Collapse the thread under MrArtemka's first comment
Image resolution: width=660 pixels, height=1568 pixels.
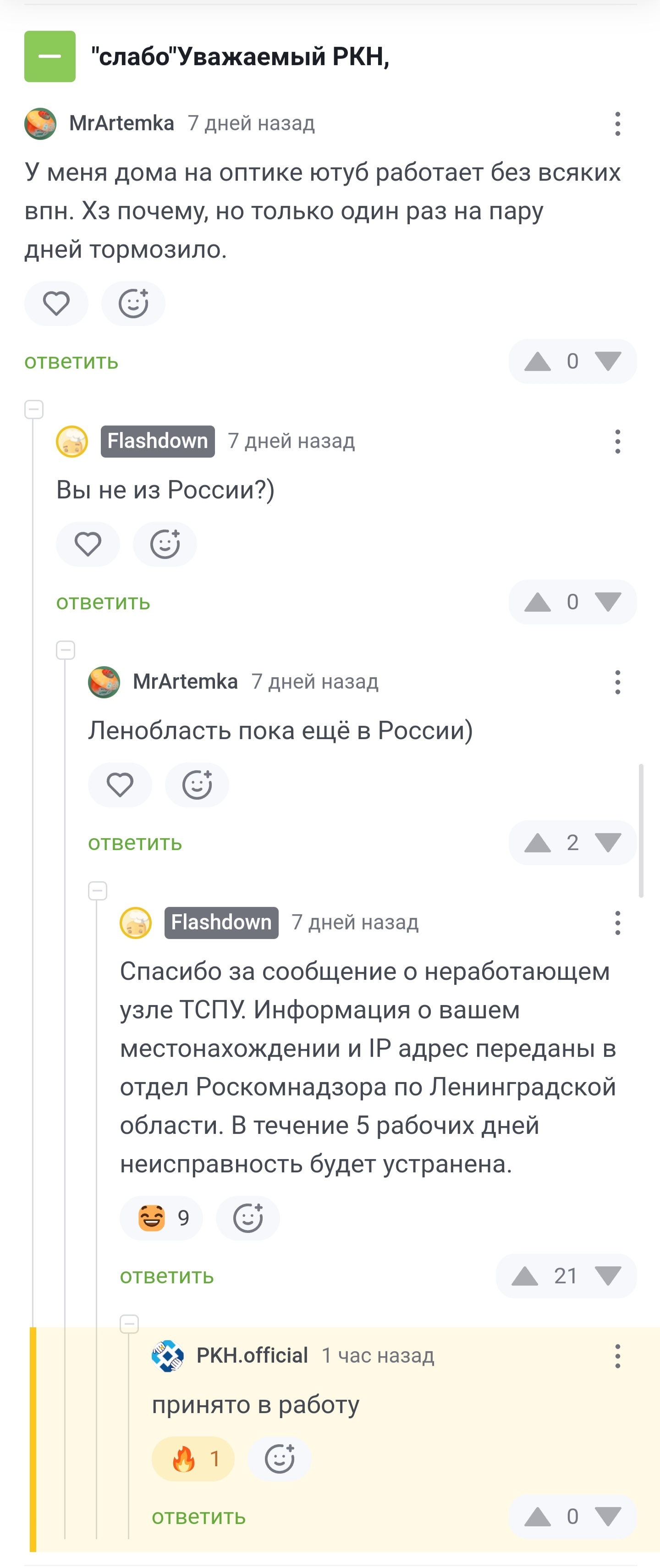[x=34, y=410]
